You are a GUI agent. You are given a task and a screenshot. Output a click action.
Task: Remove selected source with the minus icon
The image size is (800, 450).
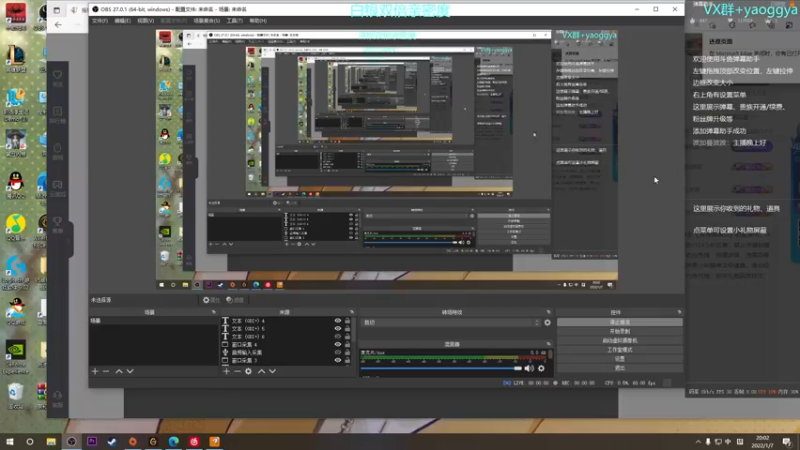(237, 371)
